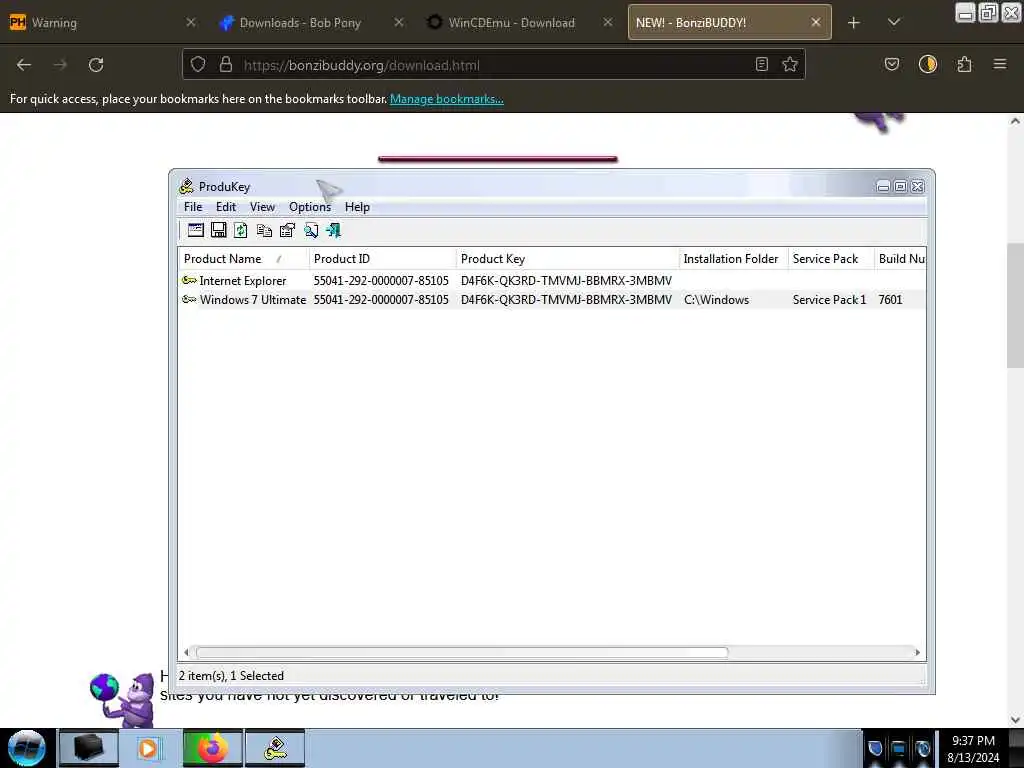Open the Edit menu in ProduKey
The height and width of the screenshot is (768, 1024).
[x=226, y=207]
